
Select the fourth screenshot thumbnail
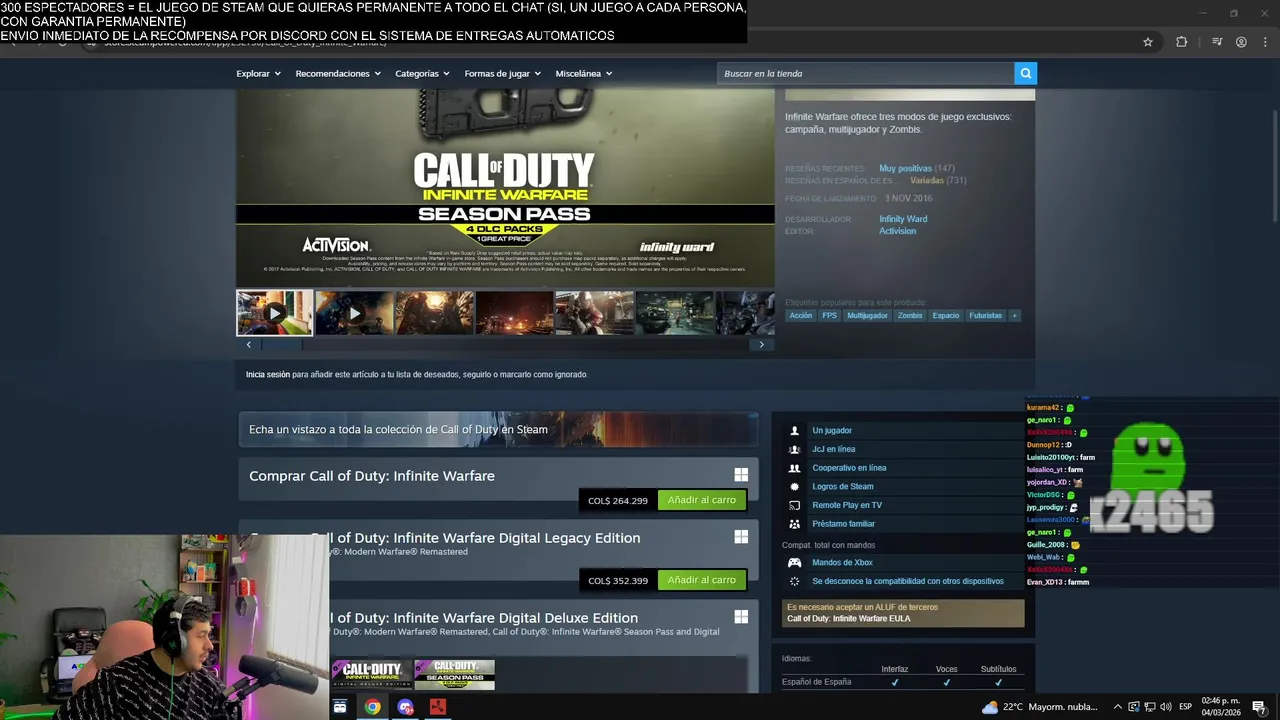point(514,313)
